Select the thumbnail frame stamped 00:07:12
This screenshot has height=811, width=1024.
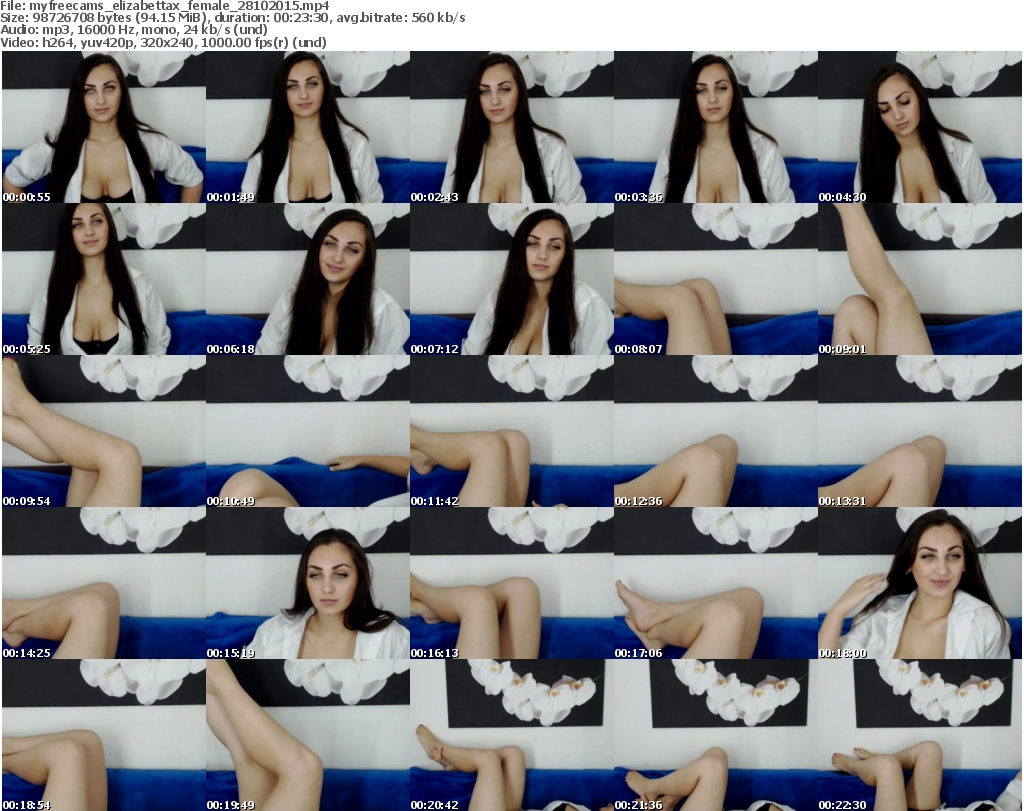click(x=511, y=279)
